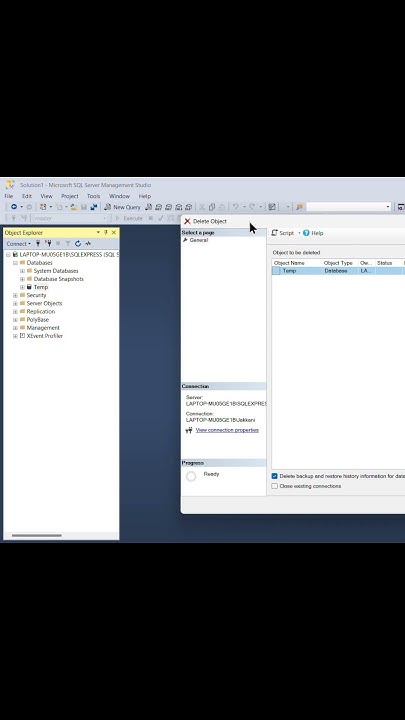Close the Object Explorer panel
Image resolution: width=405 pixels, height=720 pixels.
pos(114,233)
